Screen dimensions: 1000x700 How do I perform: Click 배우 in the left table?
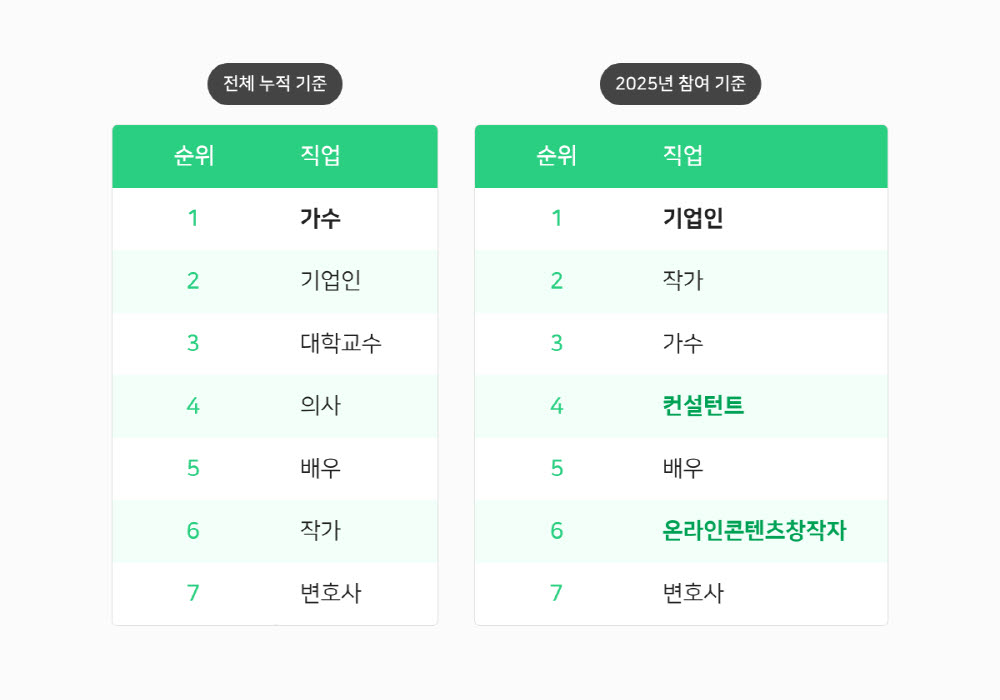[x=320, y=468]
